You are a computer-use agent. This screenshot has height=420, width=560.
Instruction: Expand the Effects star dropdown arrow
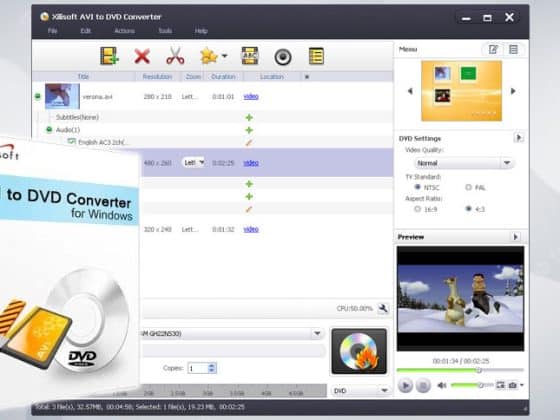(224, 56)
